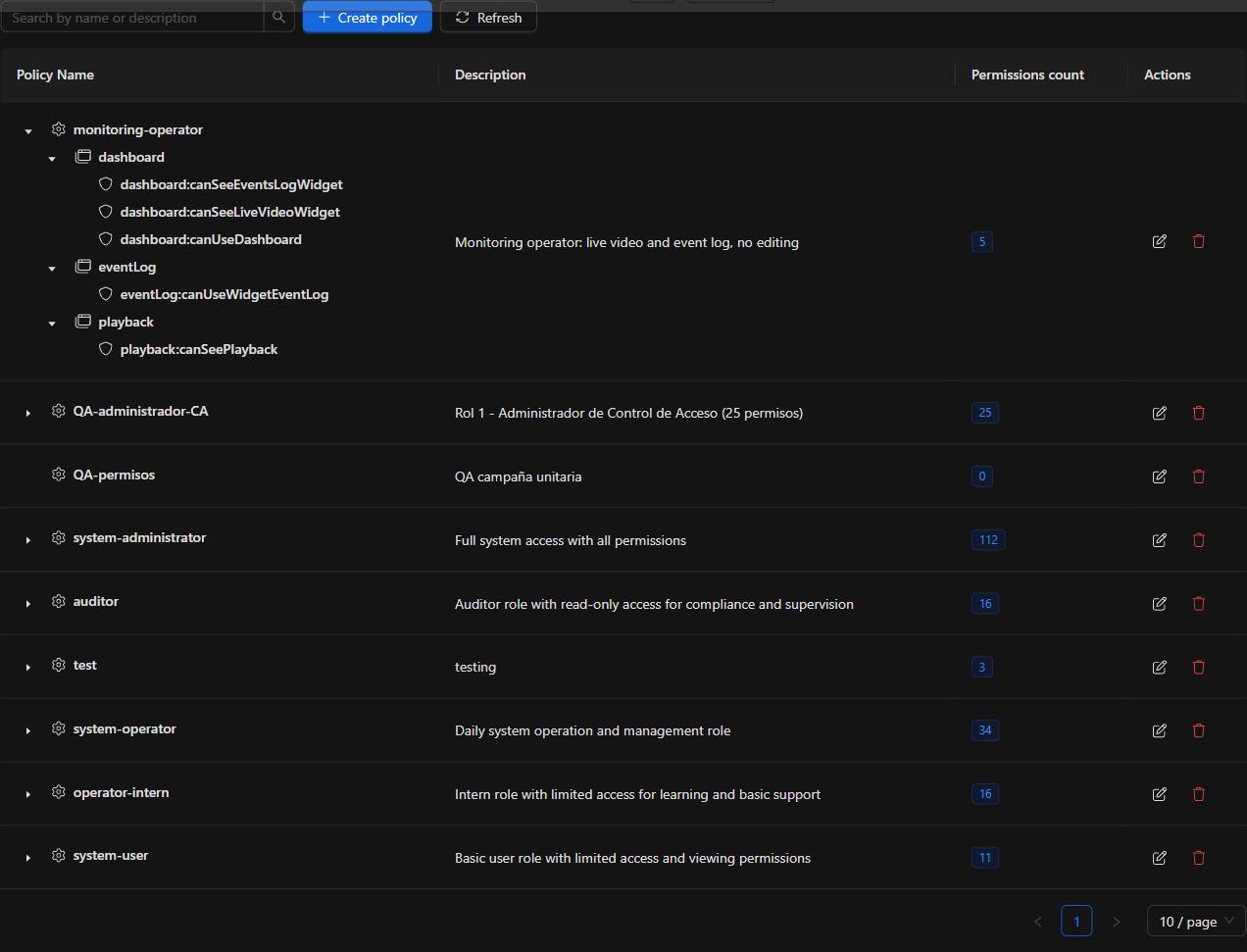Delete the test policy
Viewport: 1247px width, 952px height.
pyautogui.click(x=1198, y=667)
